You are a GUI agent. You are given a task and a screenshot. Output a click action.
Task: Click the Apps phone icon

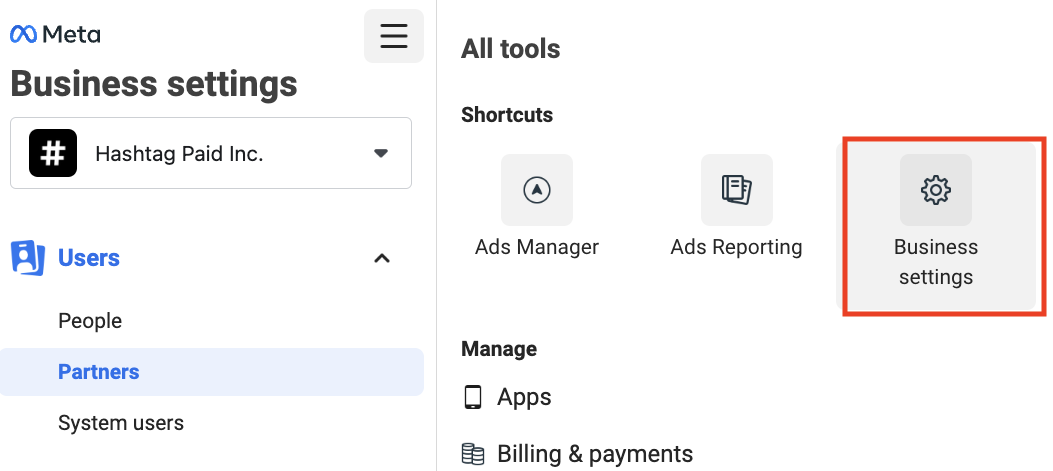473,397
